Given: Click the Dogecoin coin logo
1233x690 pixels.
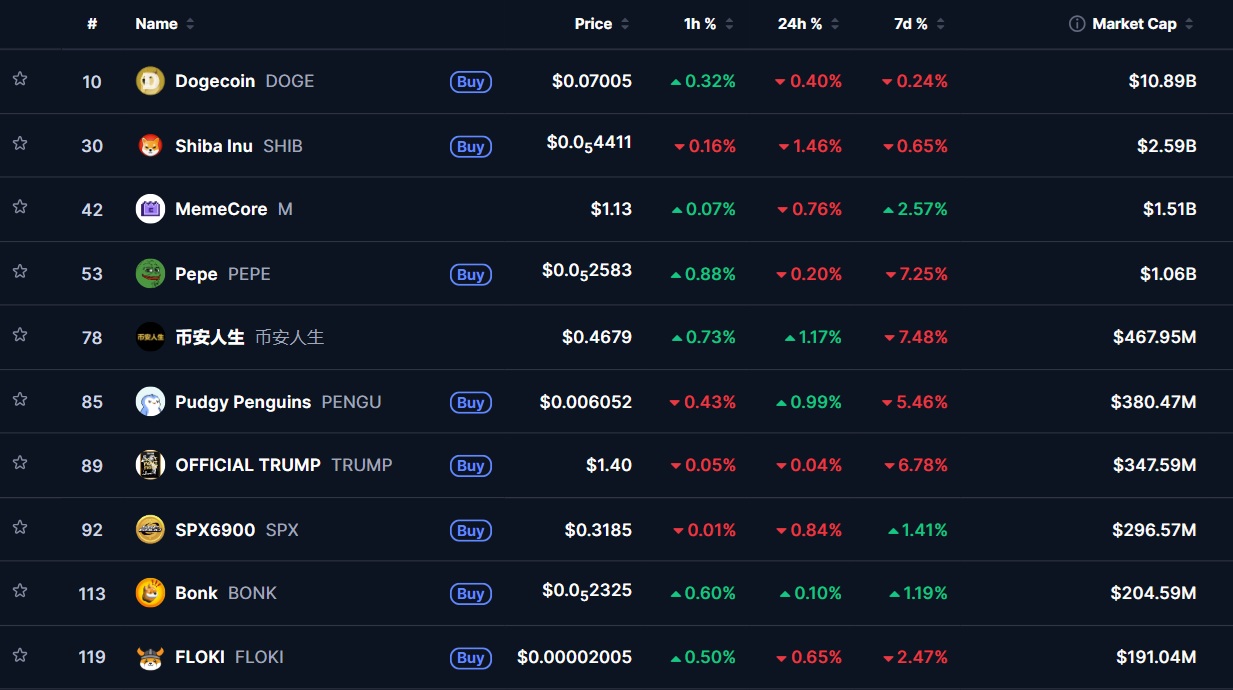Looking at the screenshot, I should click(x=150, y=81).
